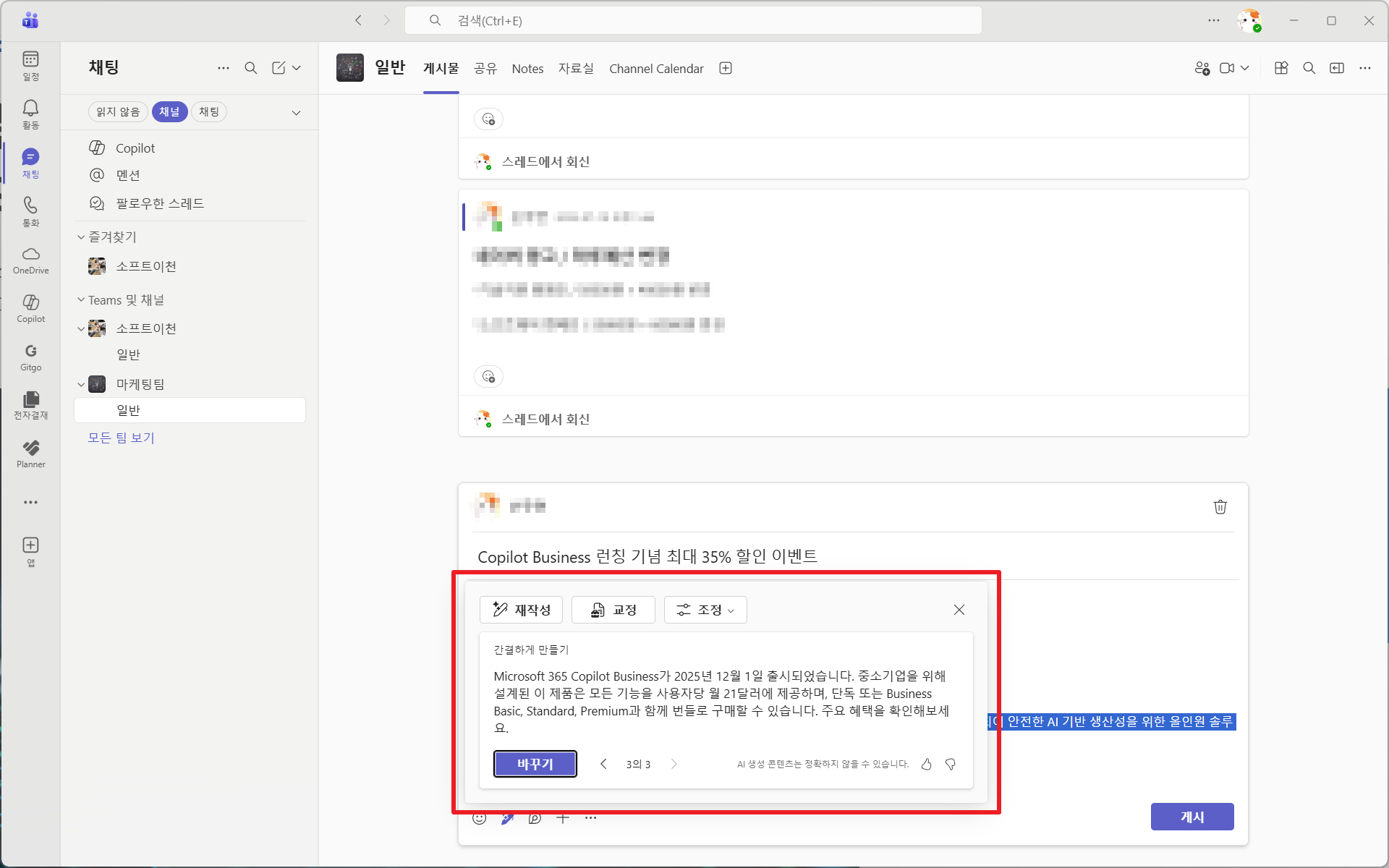Click the thumbs up feedback icon
1389x868 pixels.
pos(926,764)
